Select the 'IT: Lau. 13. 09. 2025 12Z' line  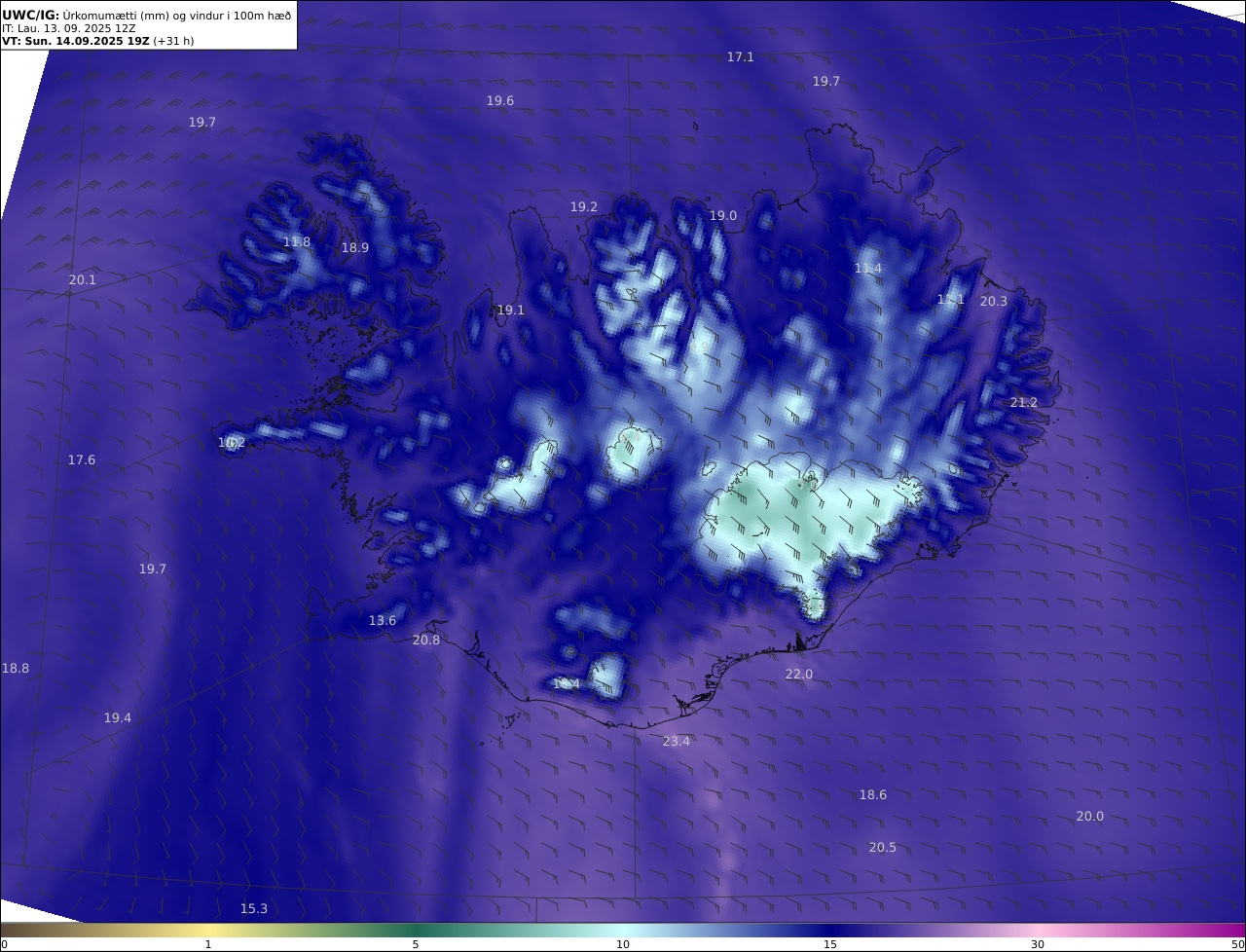click(69, 28)
